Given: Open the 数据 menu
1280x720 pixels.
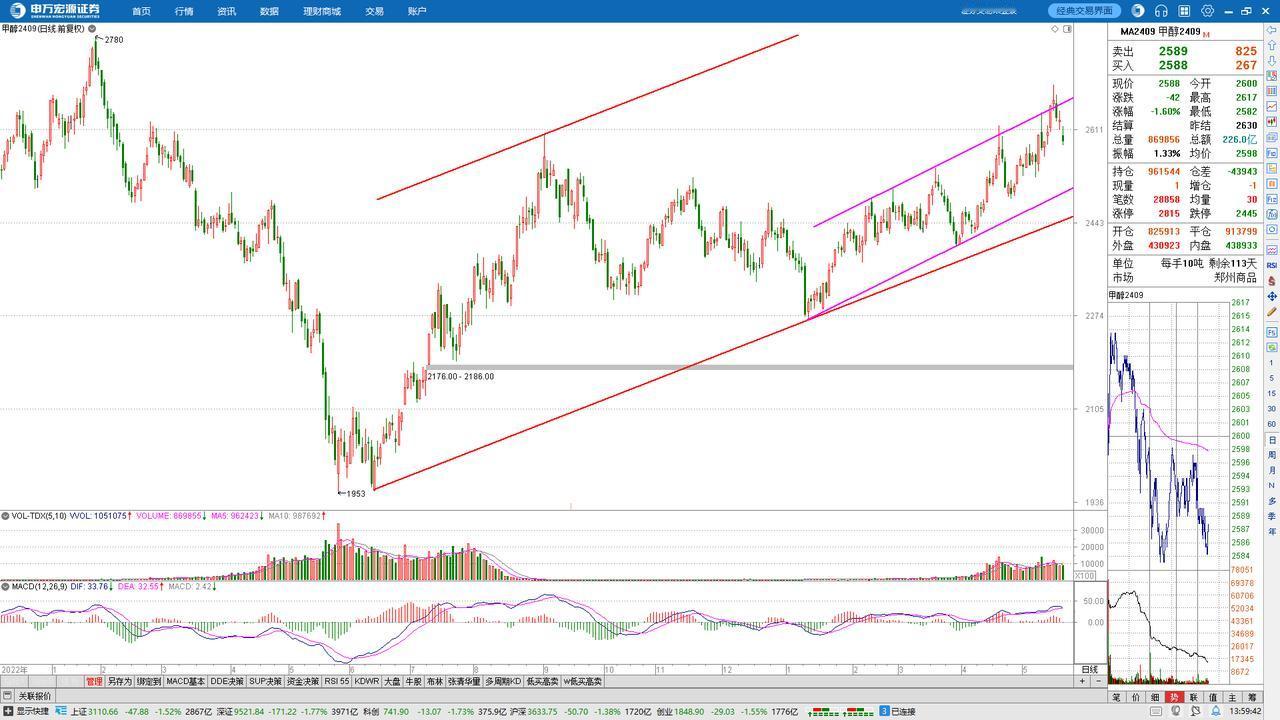Looking at the screenshot, I should tap(269, 11).
